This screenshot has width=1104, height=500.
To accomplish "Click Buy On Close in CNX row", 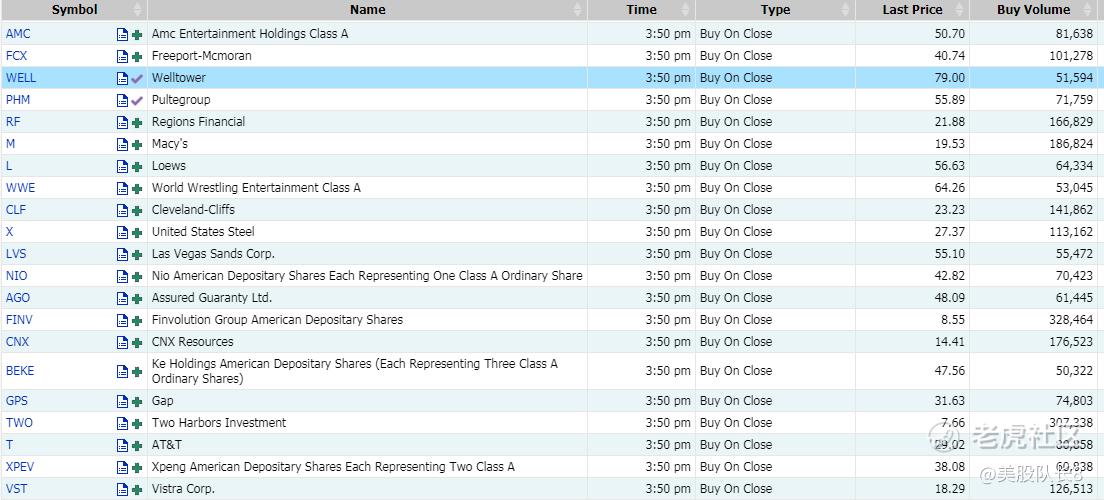I will (x=736, y=342).
